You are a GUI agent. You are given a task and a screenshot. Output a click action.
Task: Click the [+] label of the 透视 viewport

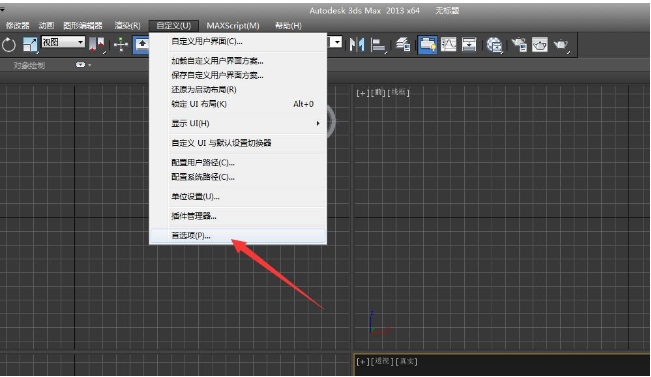(x=362, y=362)
